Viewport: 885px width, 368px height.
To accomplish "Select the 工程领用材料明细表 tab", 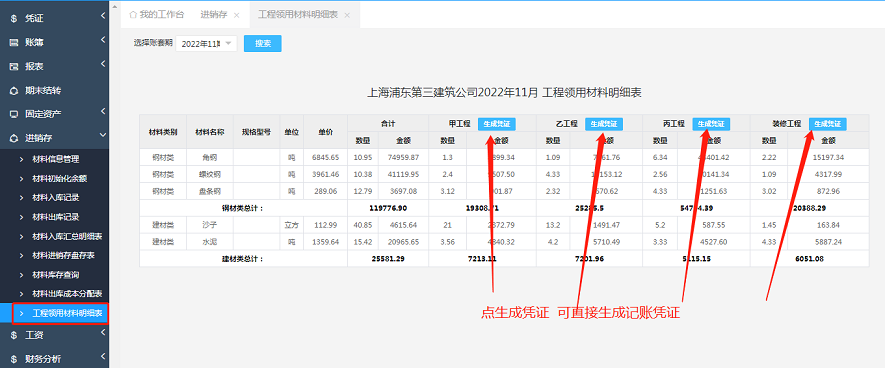I will (298, 15).
